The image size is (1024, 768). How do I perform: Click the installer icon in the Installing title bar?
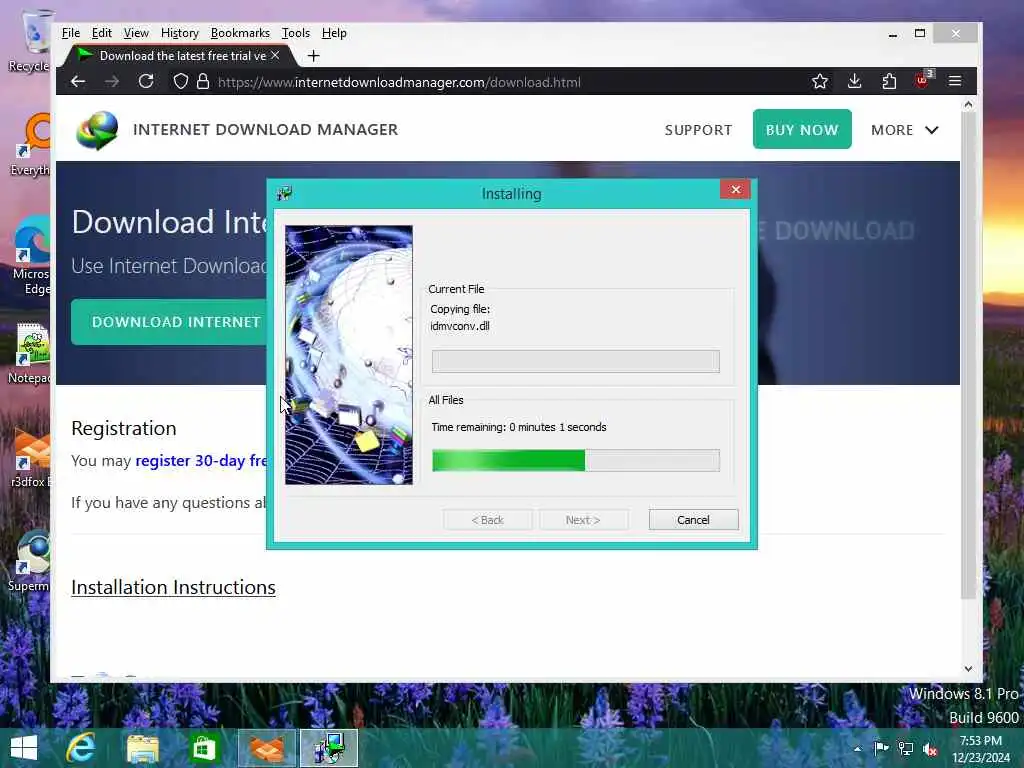click(285, 193)
